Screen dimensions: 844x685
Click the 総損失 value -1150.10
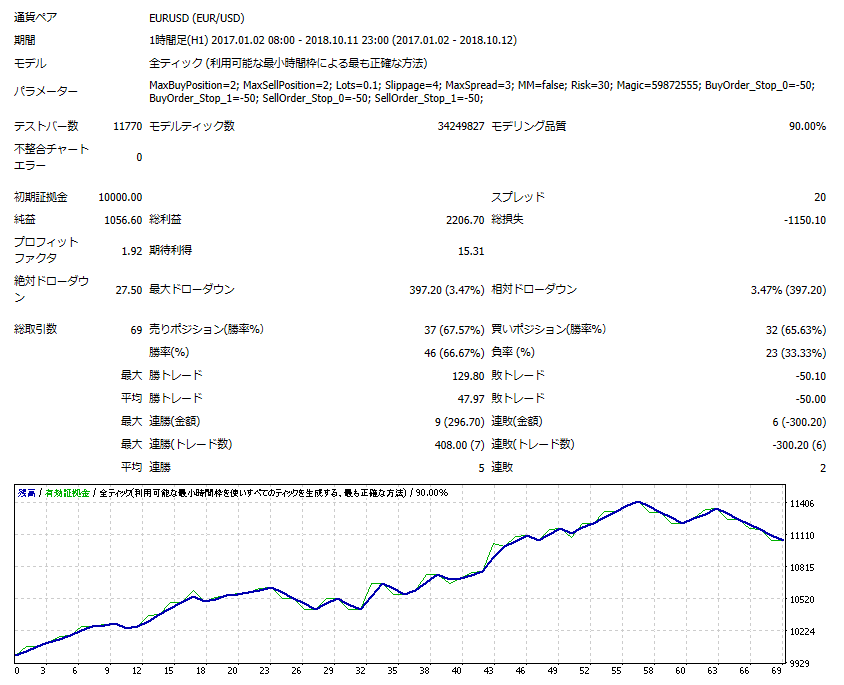(804, 219)
